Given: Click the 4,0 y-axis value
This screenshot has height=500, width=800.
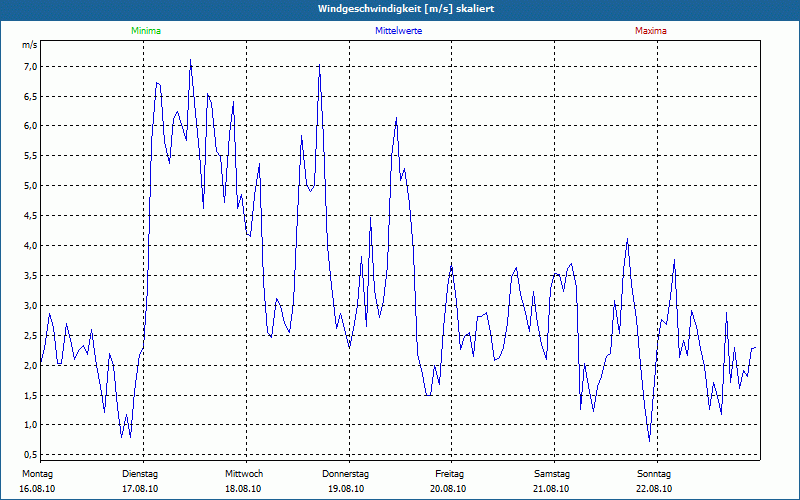Looking at the screenshot, I should click(x=30, y=246).
